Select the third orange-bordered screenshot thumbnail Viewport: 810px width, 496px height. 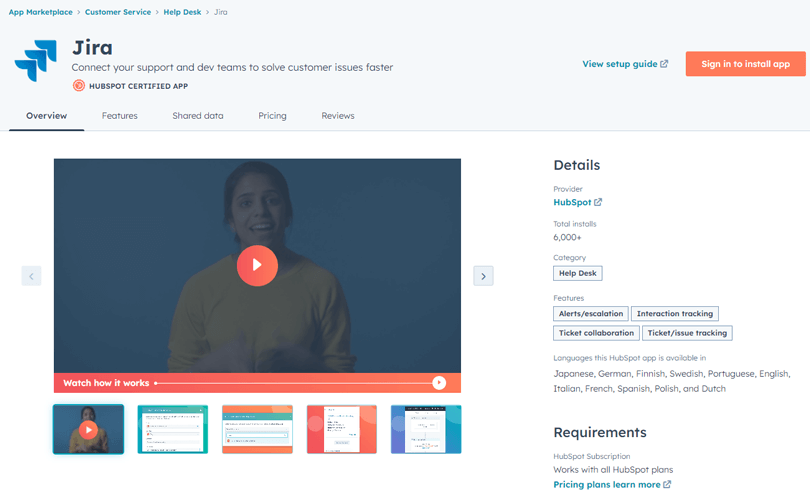pyautogui.click(x=257, y=429)
